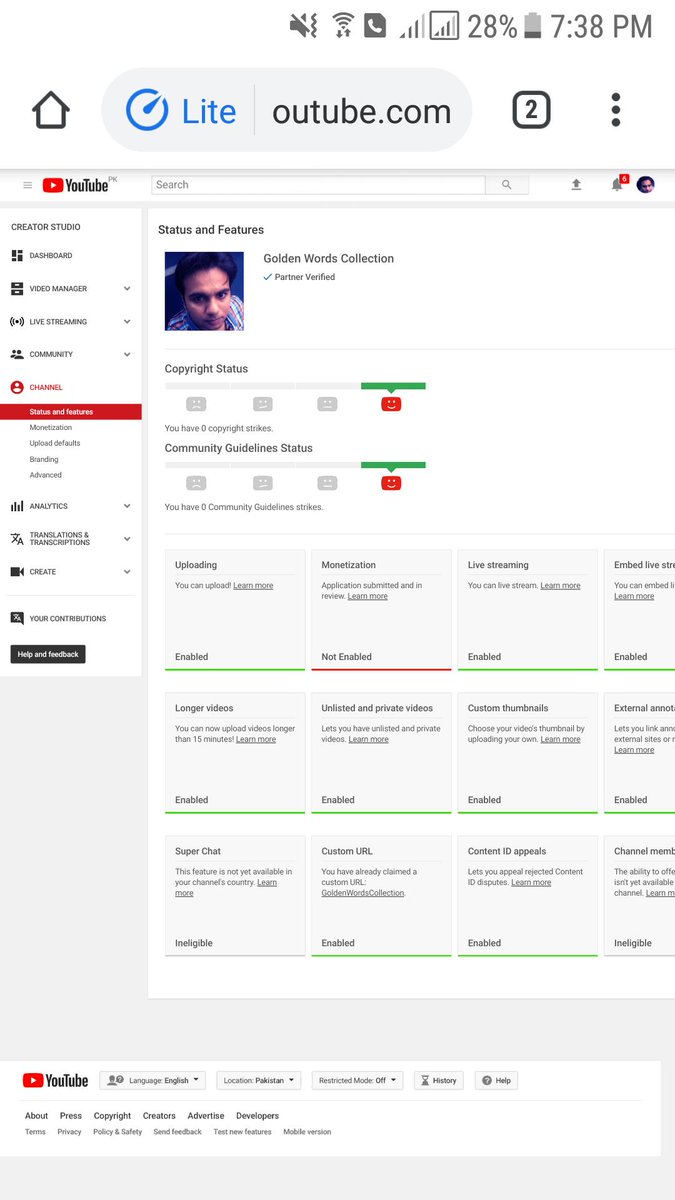Click the footer Help button
This screenshot has width=675, height=1200.
497,1081
